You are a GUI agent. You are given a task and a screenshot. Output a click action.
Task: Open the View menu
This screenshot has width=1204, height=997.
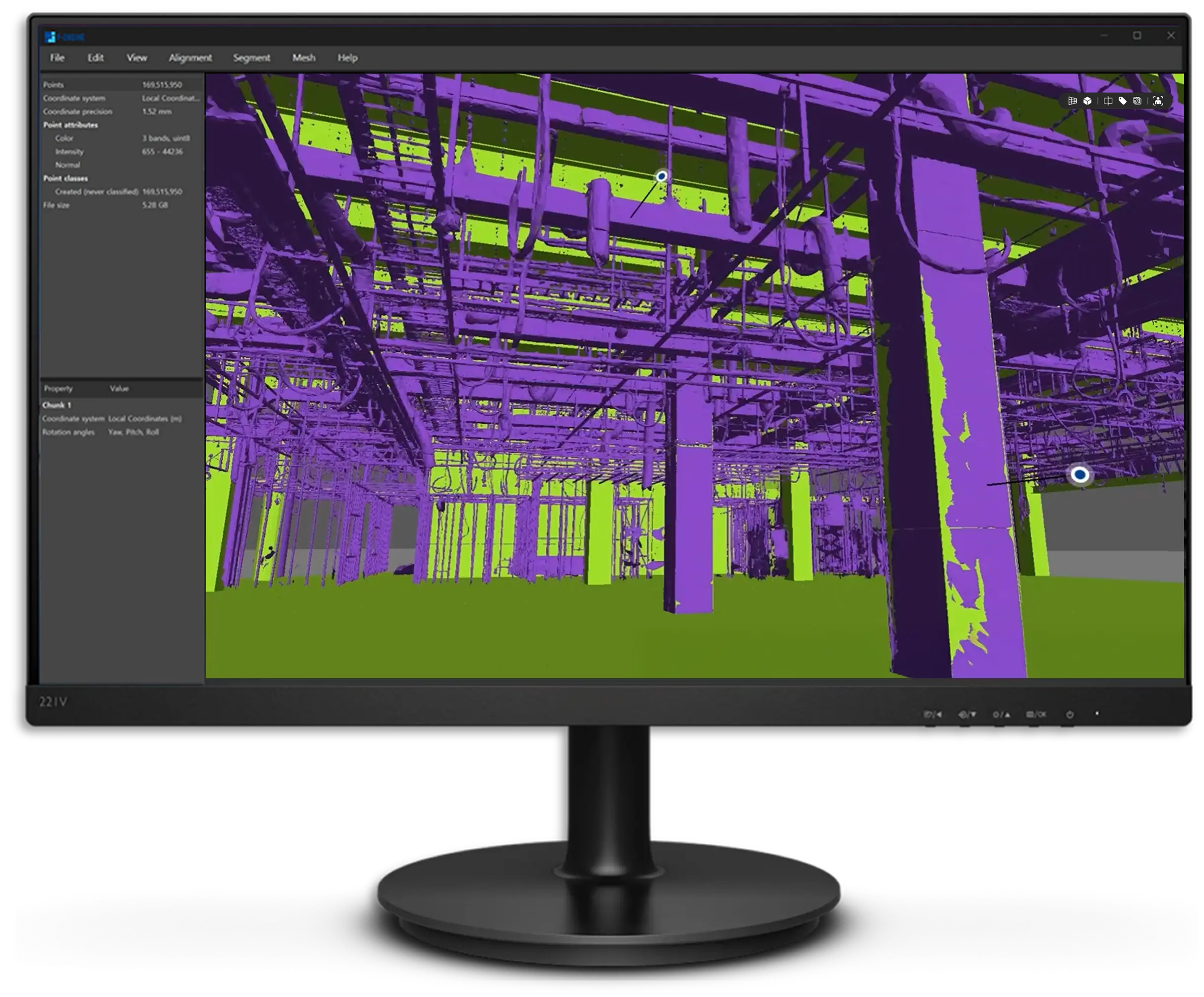click(136, 58)
